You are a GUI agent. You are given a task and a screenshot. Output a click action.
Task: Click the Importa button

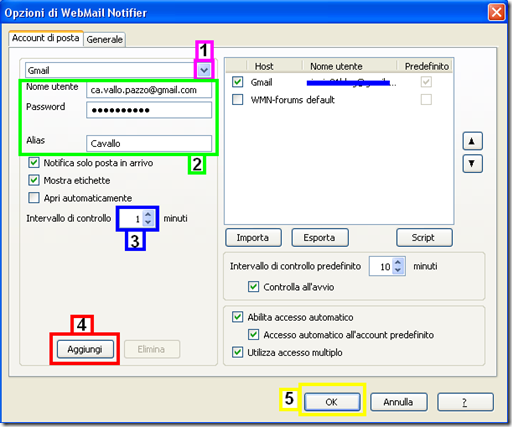click(253, 237)
